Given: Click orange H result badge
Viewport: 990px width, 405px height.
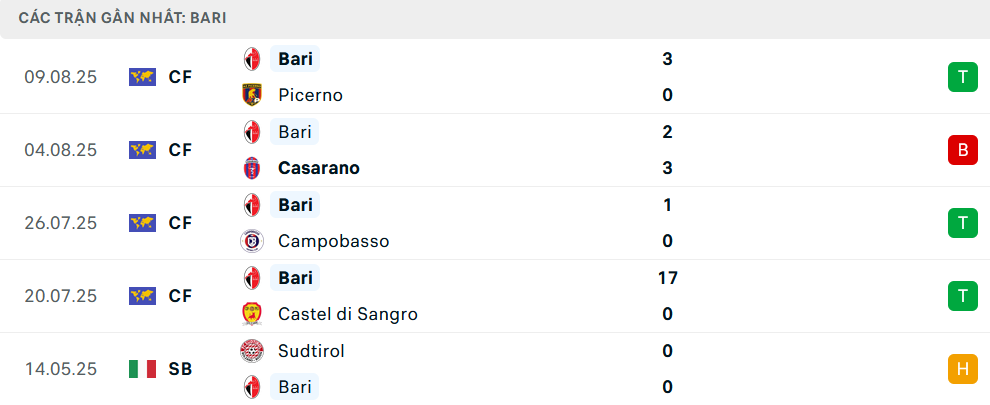Looking at the screenshot, I should (x=962, y=369).
